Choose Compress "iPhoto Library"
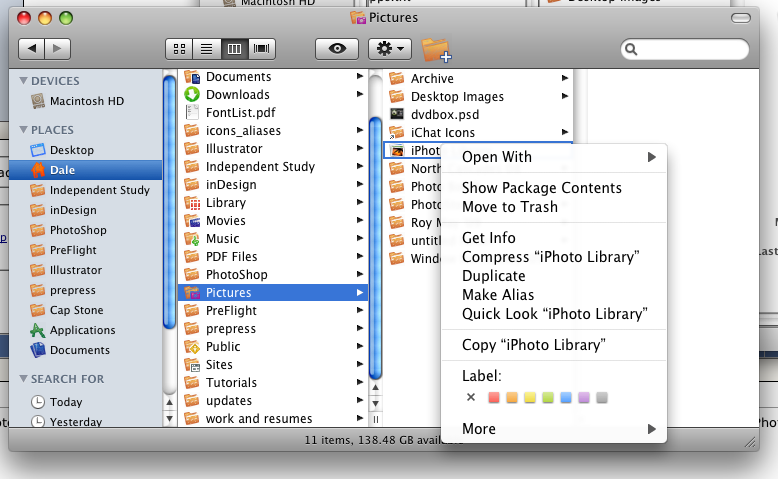 tap(554, 257)
